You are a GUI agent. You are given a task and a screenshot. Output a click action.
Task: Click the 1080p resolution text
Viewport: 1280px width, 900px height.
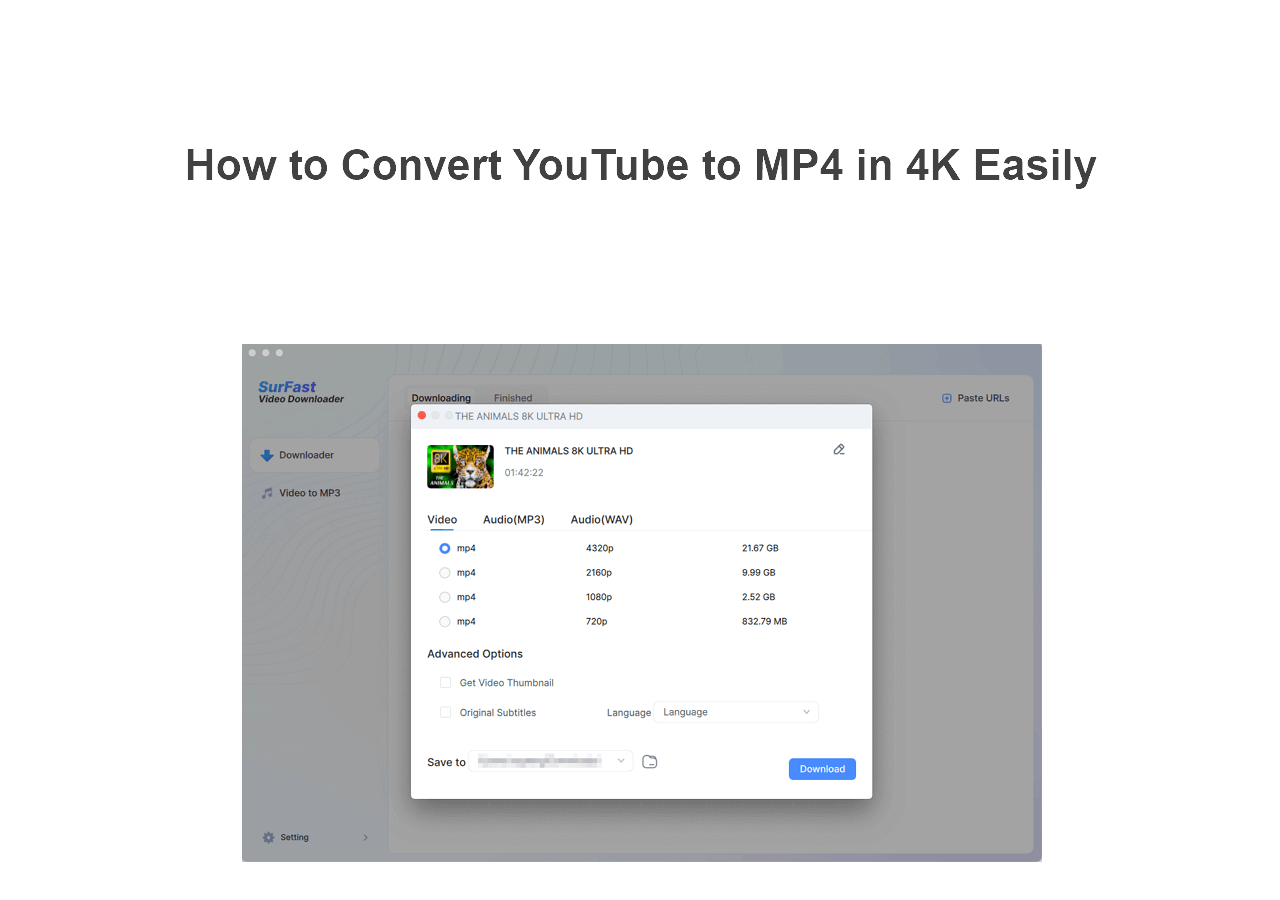coord(599,597)
